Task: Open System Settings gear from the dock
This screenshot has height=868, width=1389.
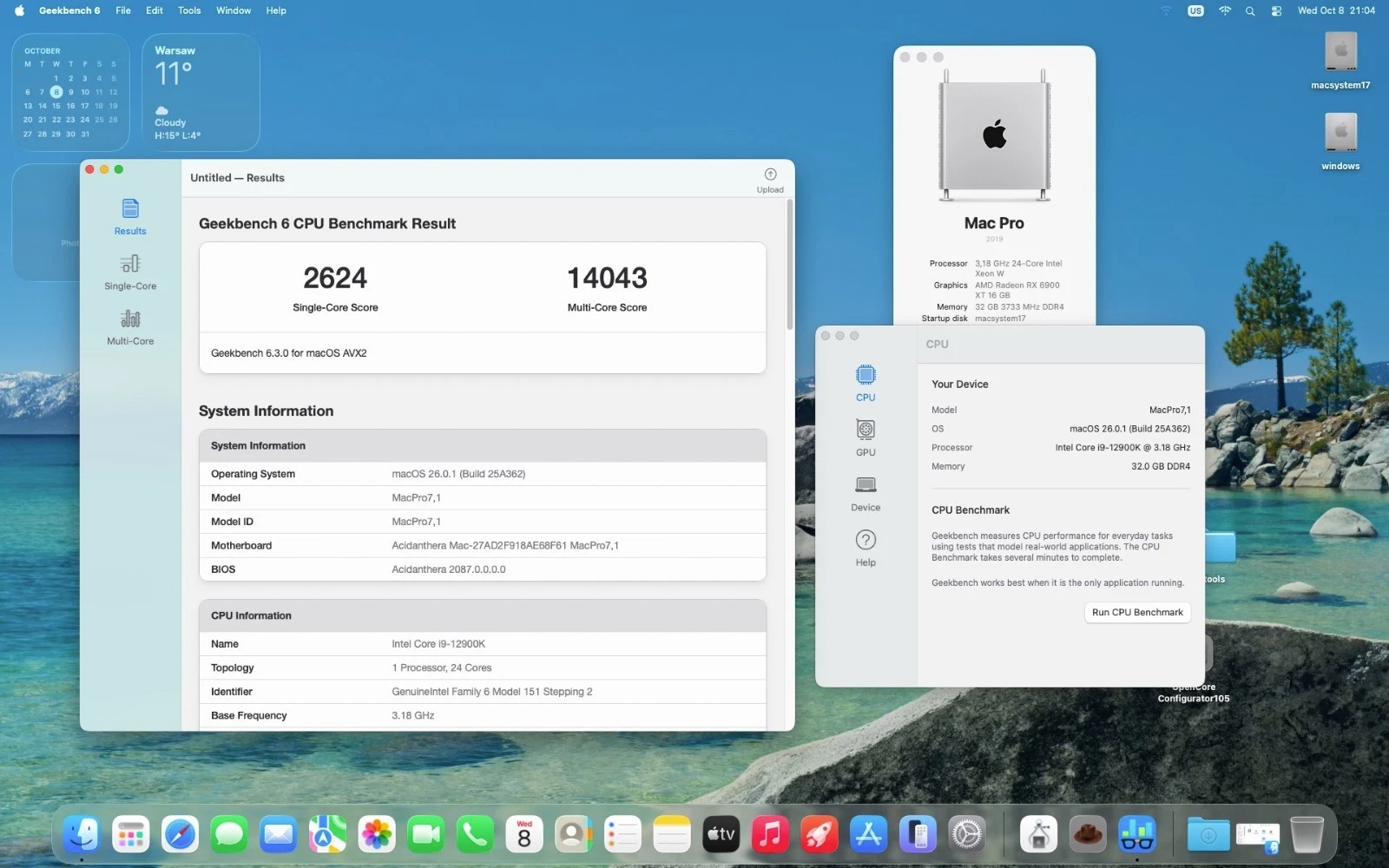Action: click(x=966, y=835)
